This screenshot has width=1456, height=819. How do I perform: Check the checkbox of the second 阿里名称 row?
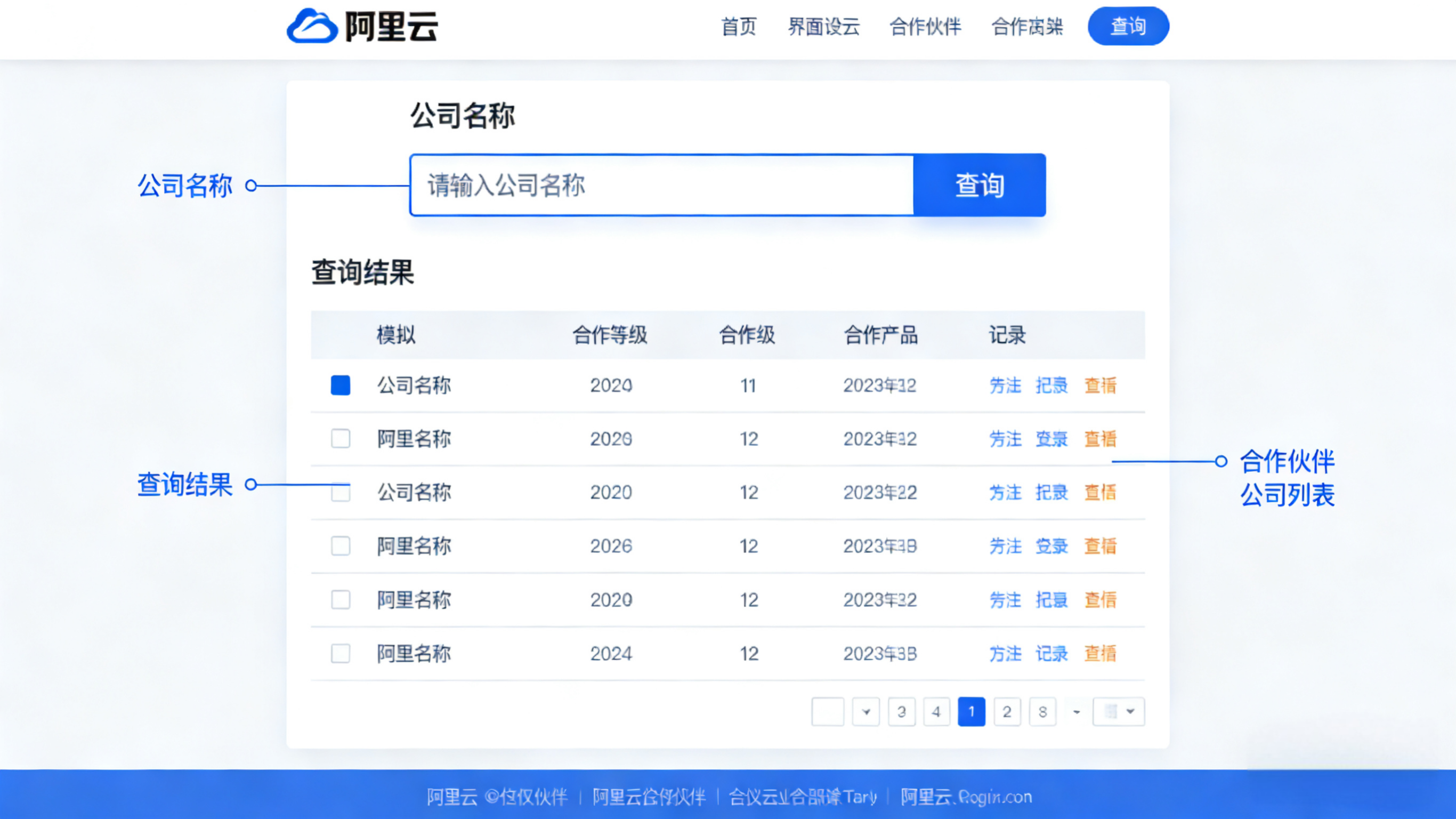click(340, 547)
